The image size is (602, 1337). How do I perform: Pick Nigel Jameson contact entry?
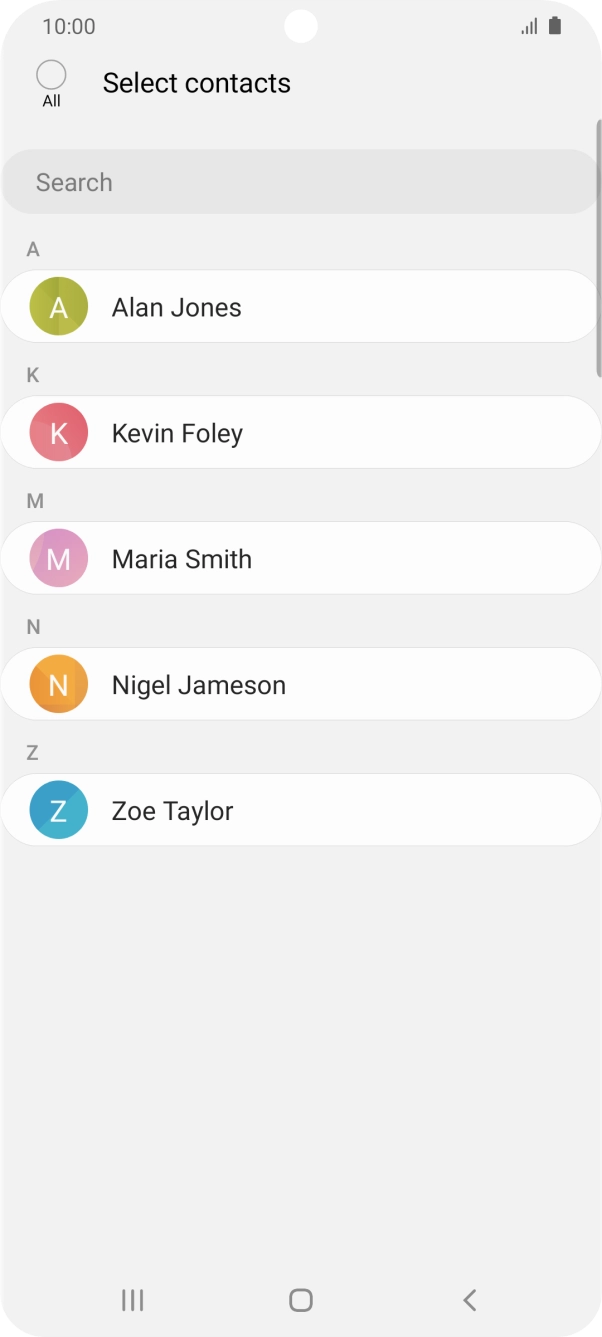(x=300, y=684)
